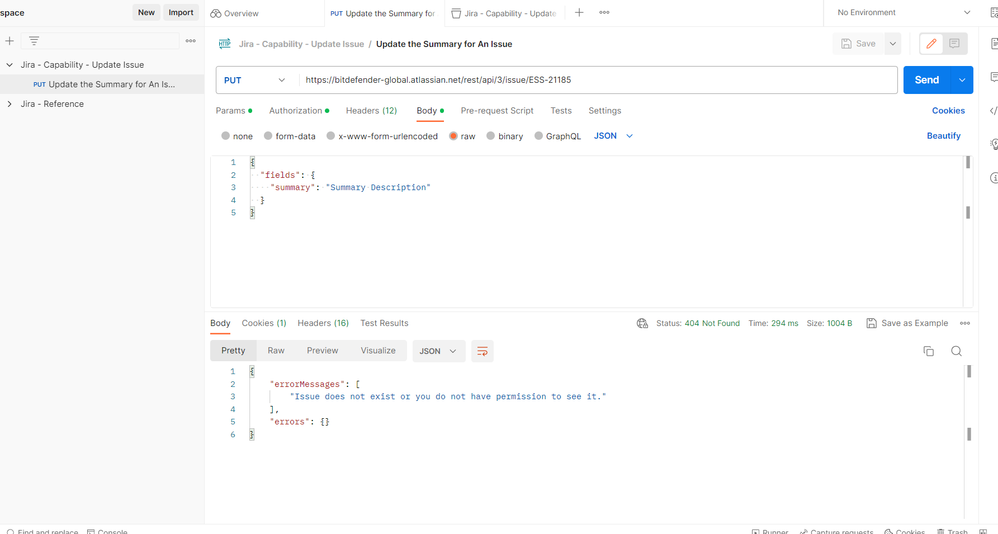Switch to the Headers (12) tab
This screenshot has height=534, width=998.
(371, 111)
